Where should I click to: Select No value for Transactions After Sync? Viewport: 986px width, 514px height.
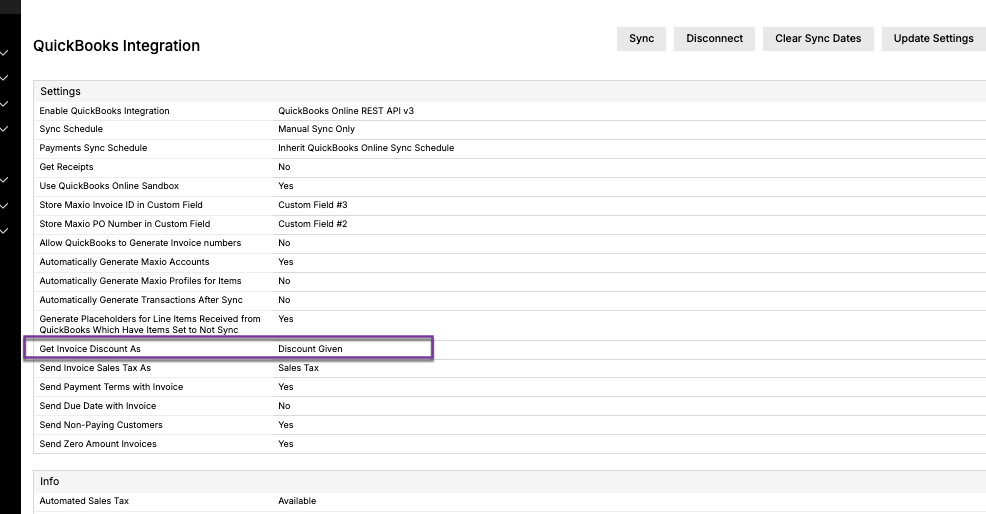(x=284, y=299)
